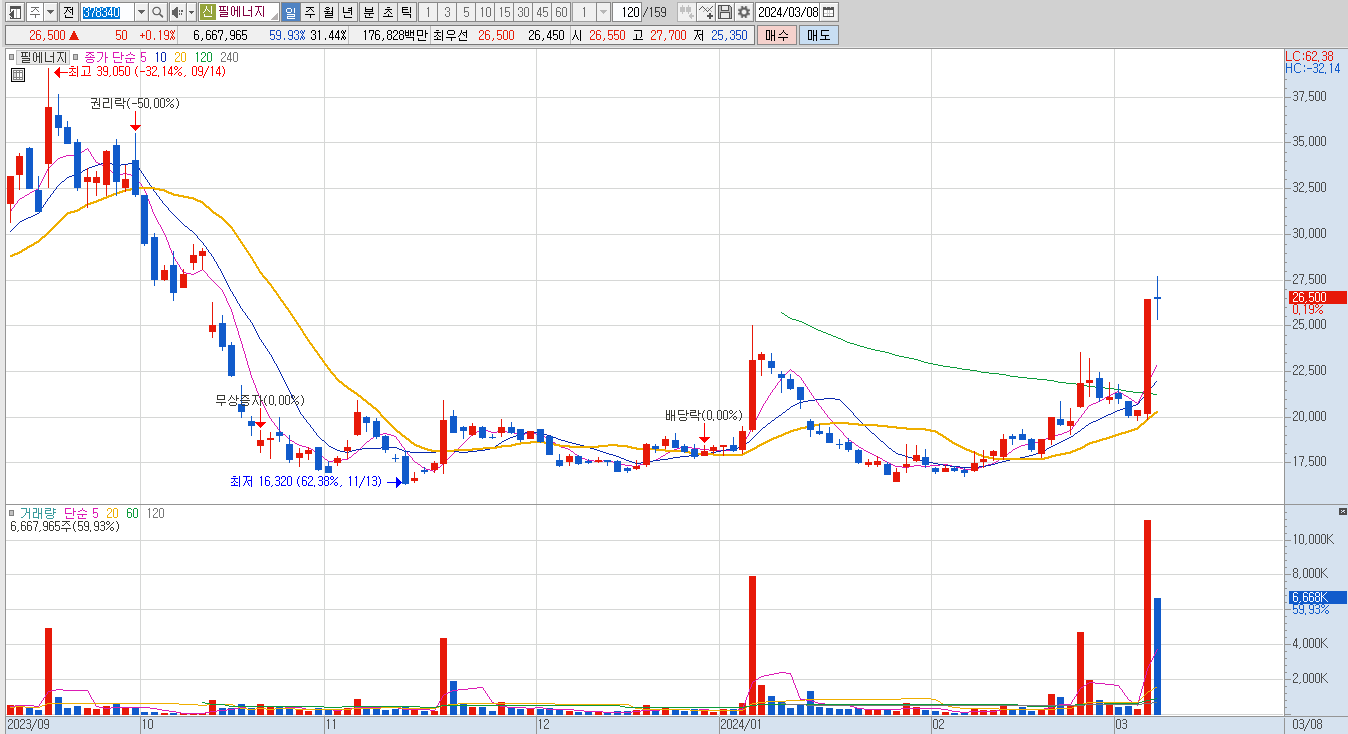
Task: Click the data table grid icon
Action: [18, 75]
